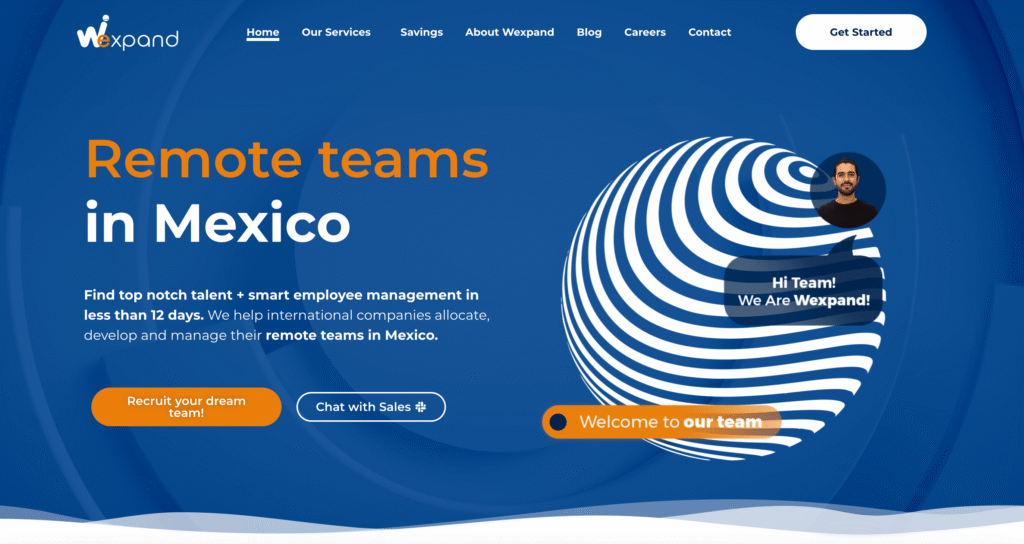This screenshot has height=544, width=1024.
Task: Click 'remote teams in Mexico.' bold text
Action: (351, 335)
